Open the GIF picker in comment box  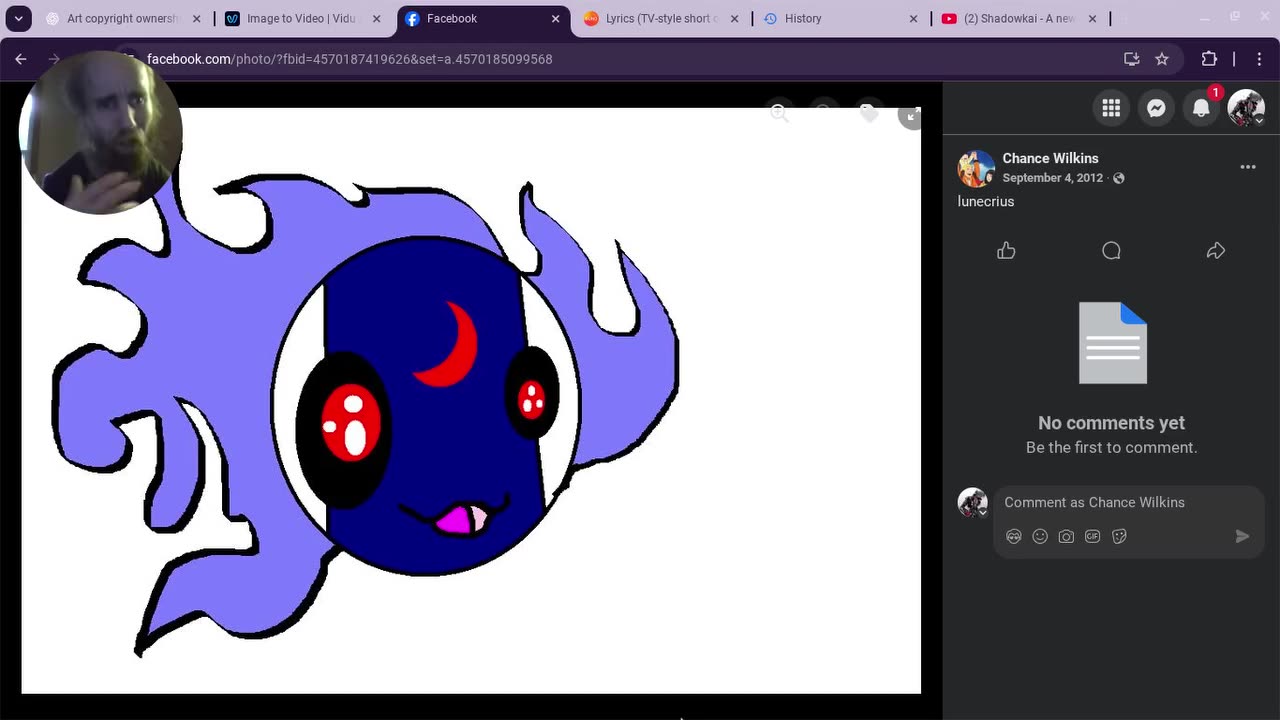point(1093,537)
